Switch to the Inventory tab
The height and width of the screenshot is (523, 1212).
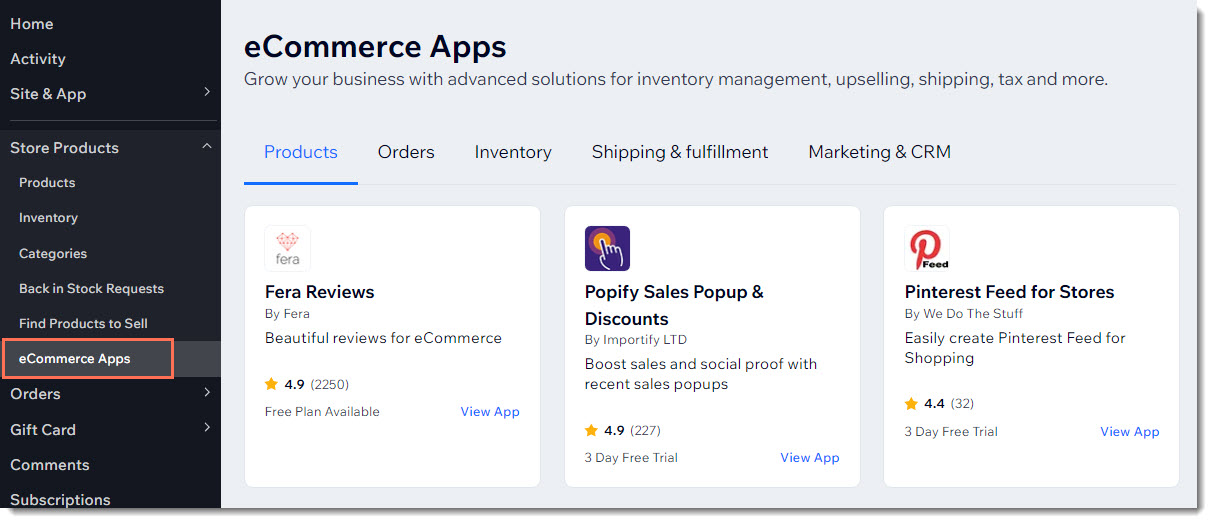[513, 152]
